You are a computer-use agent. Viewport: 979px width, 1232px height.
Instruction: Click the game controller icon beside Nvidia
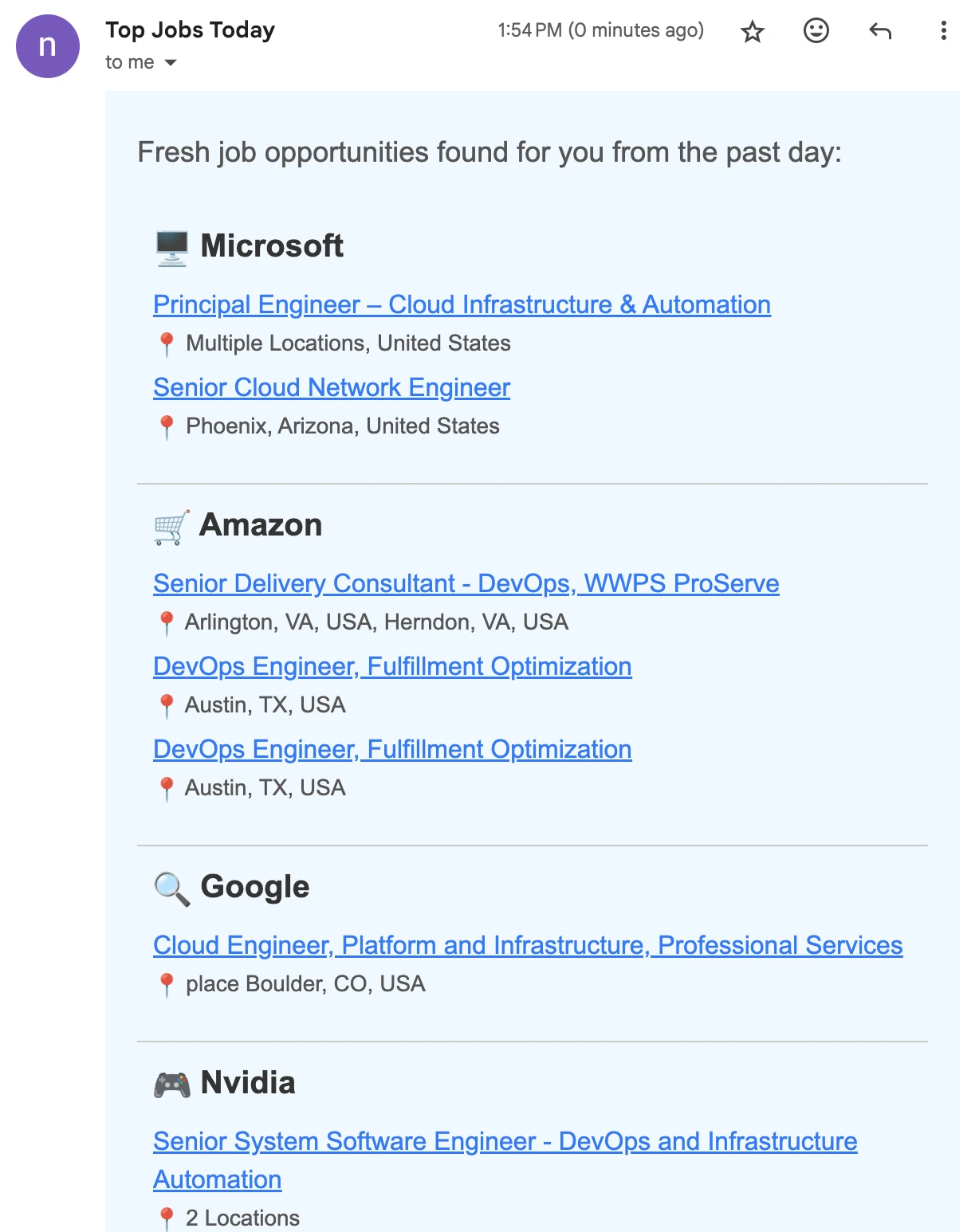point(171,1083)
